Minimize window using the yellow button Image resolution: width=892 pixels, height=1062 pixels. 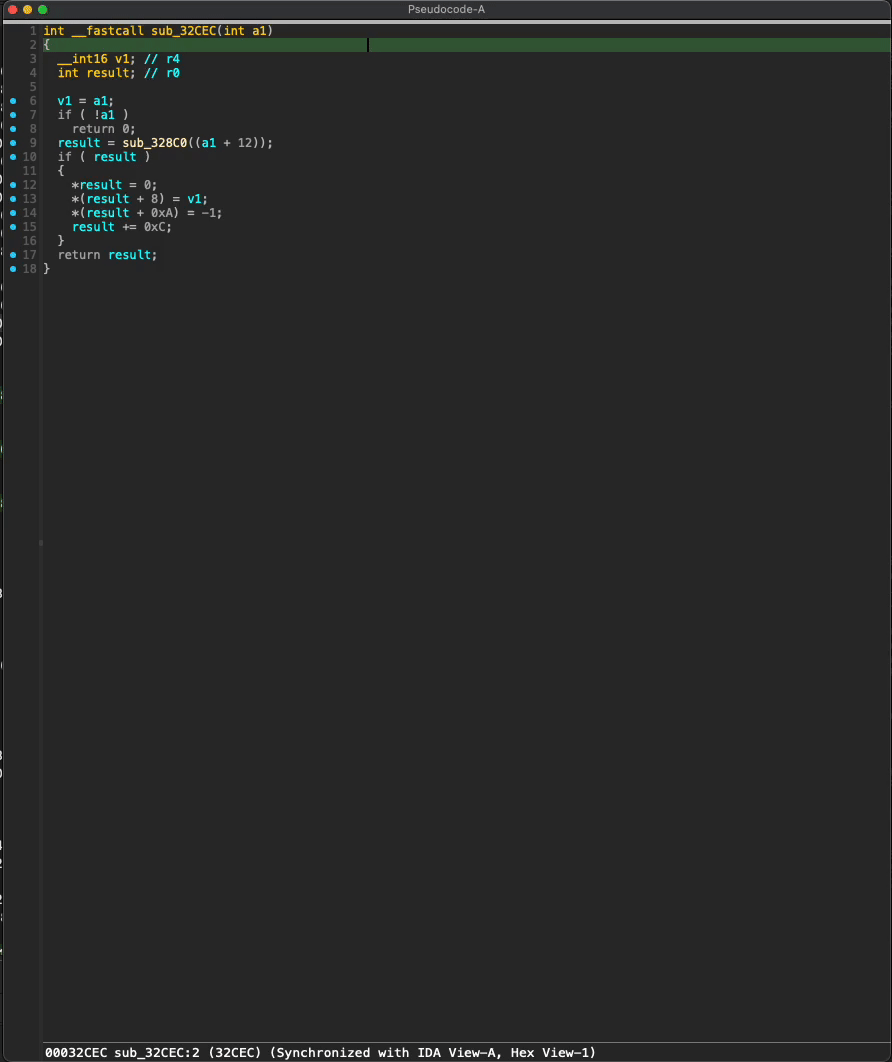pos(27,9)
